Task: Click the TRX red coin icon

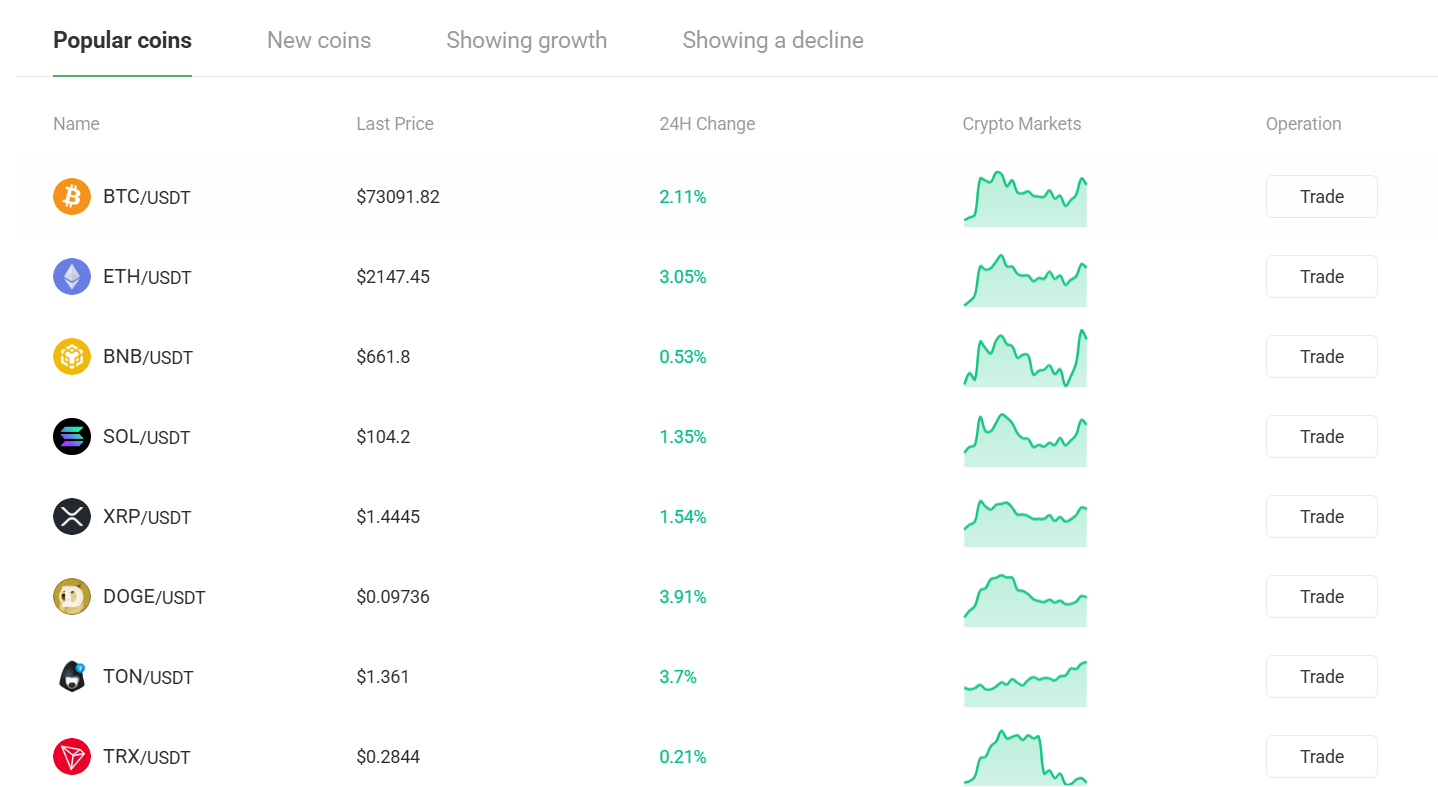Action: point(72,756)
